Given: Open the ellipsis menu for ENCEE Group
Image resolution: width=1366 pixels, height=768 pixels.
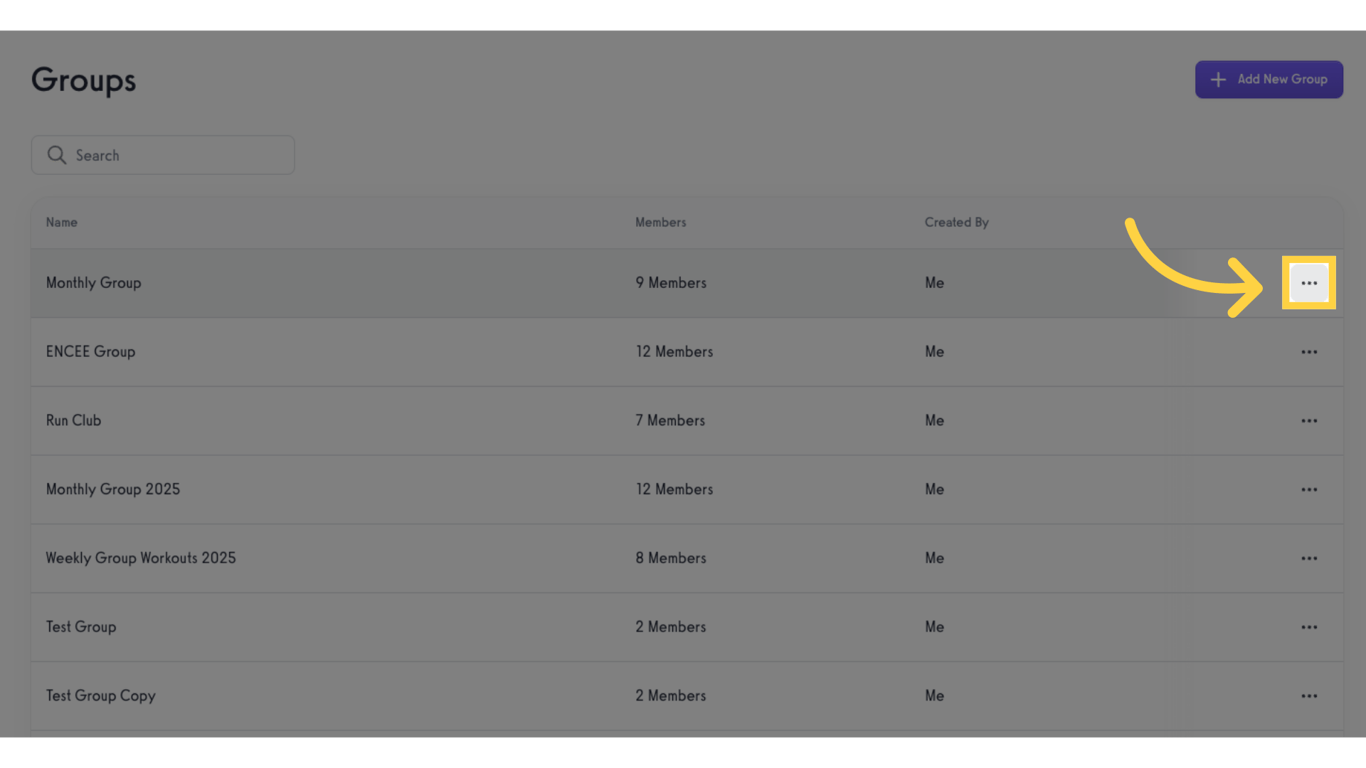Looking at the screenshot, I should click(1309, 351).
